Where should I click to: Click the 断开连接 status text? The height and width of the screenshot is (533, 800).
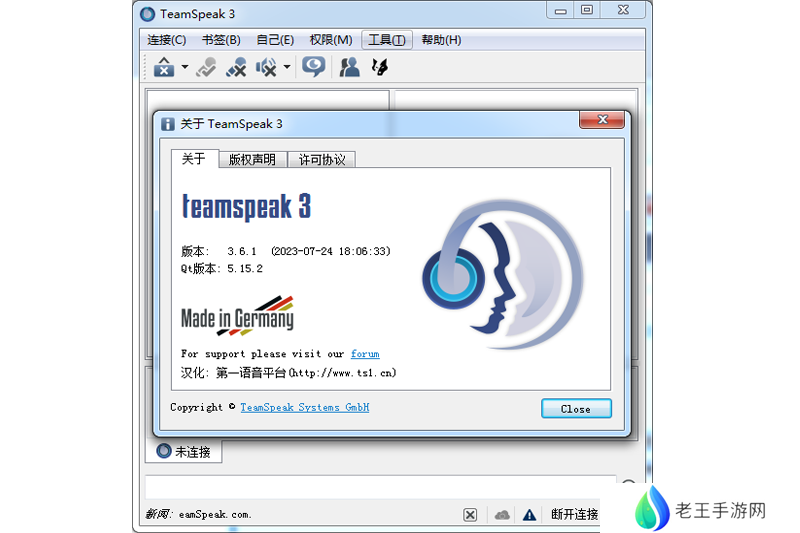[574, 514]
